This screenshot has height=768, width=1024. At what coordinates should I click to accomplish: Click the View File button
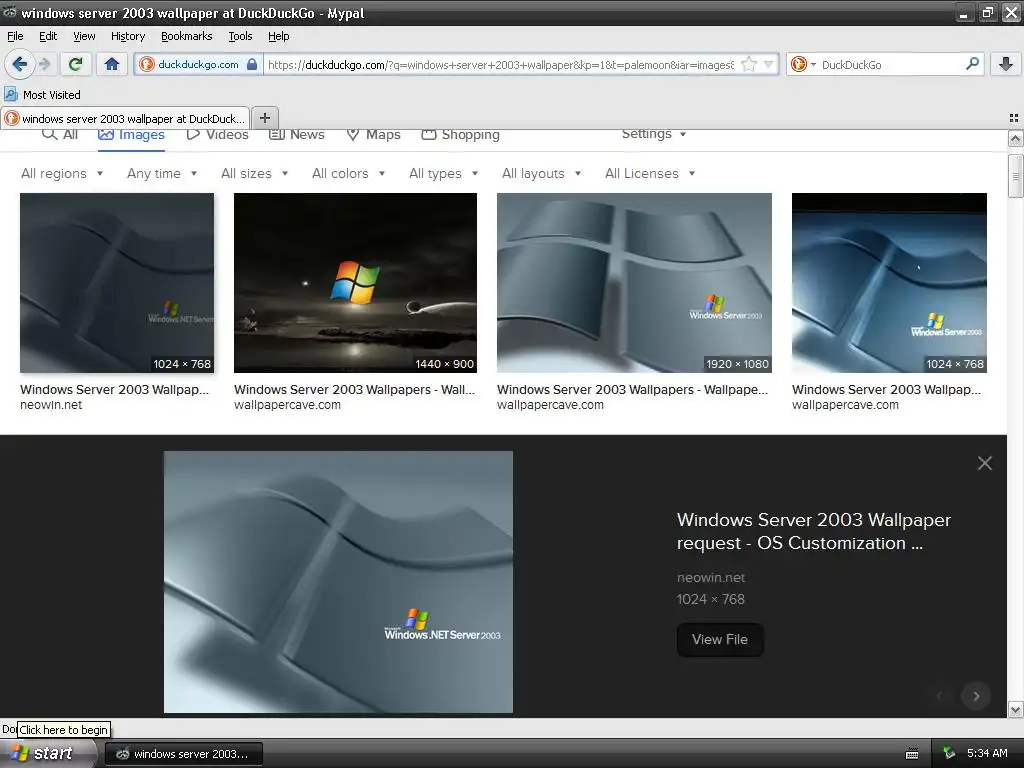coord(720,639)
